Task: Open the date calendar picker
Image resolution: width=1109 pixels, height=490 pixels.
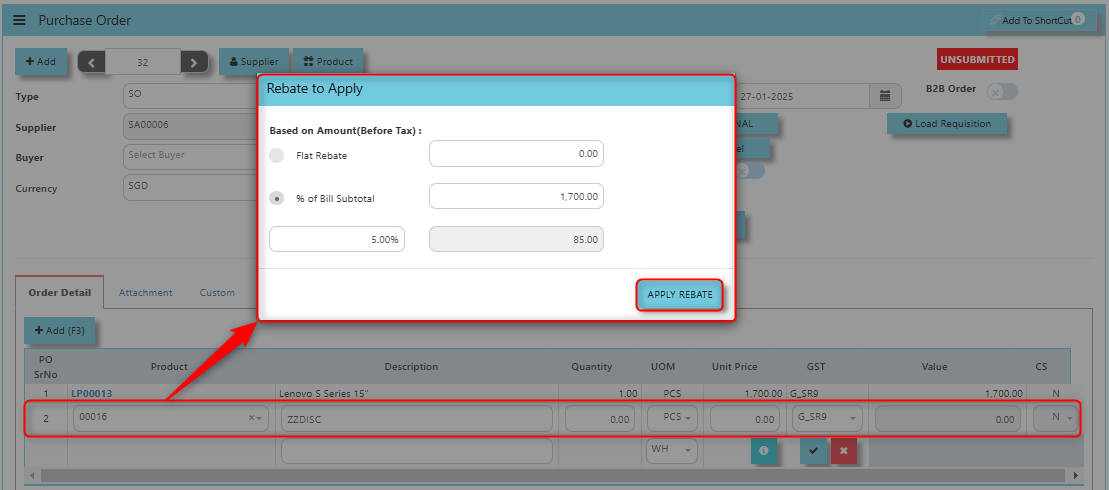Action: point(885,96)
